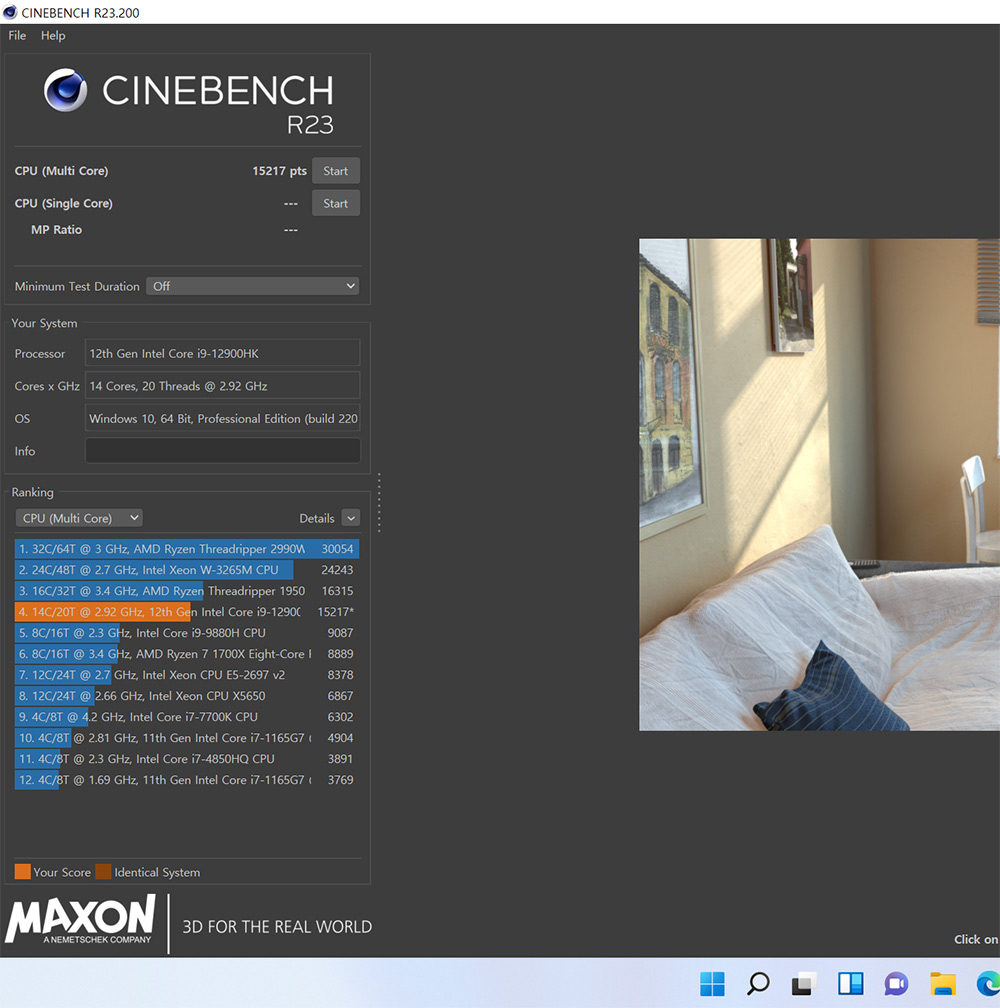Click the 30054 score value

tap(337, 549)
